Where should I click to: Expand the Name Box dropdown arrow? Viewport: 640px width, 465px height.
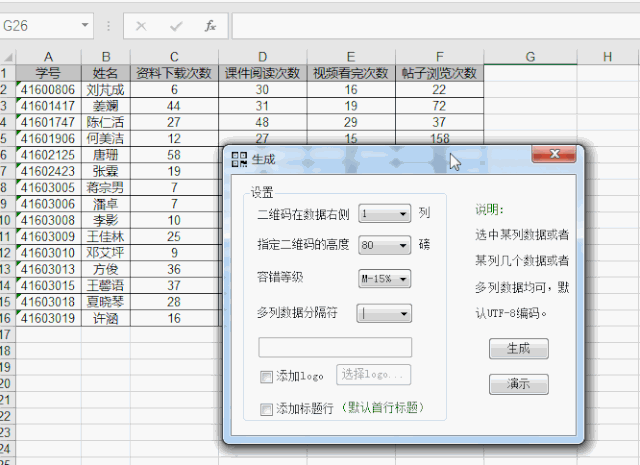pos(85,25)
